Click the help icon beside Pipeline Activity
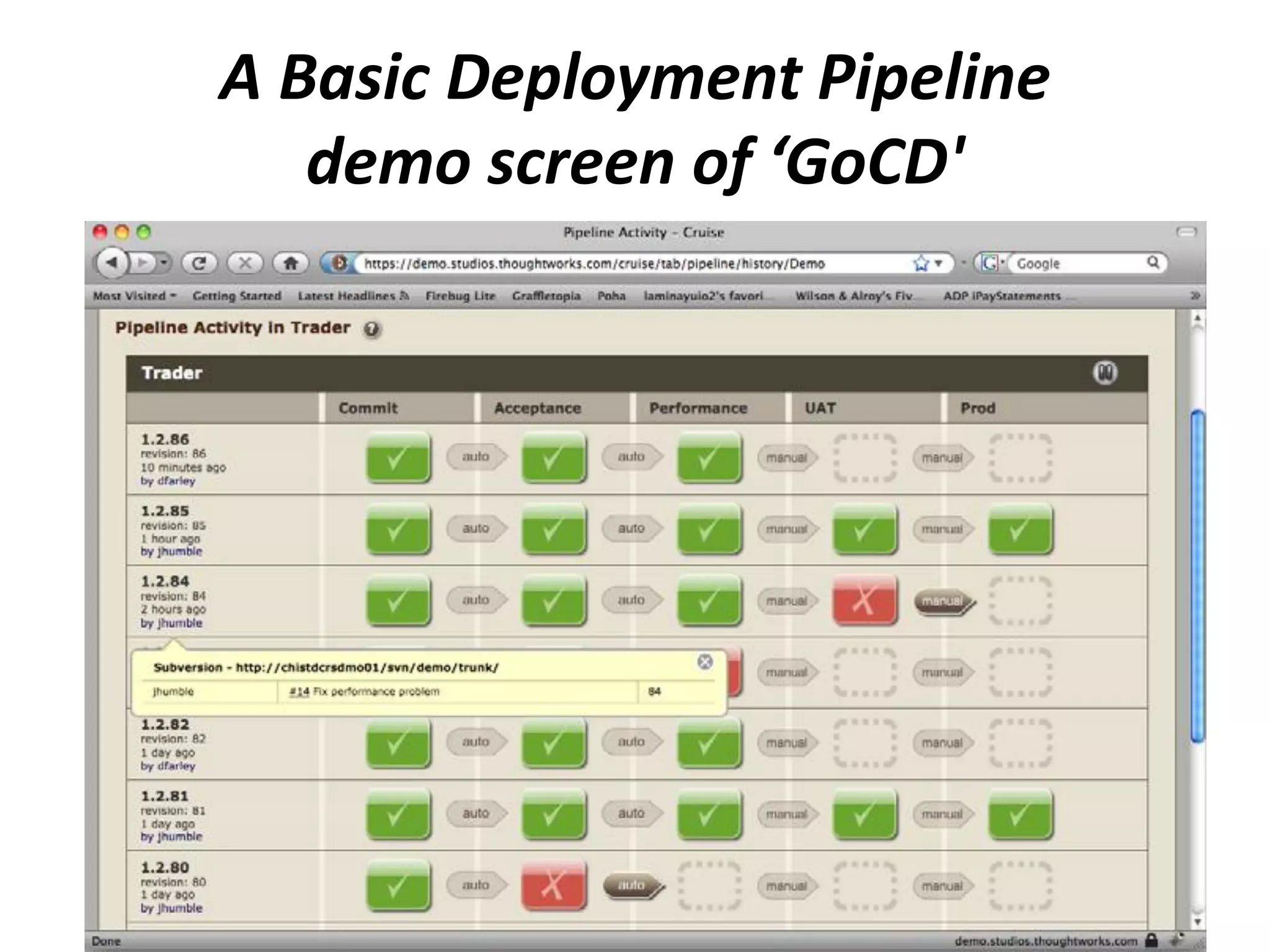This screenshot has width=1270, height=952. pyautogui.click(x=371, y=329)
